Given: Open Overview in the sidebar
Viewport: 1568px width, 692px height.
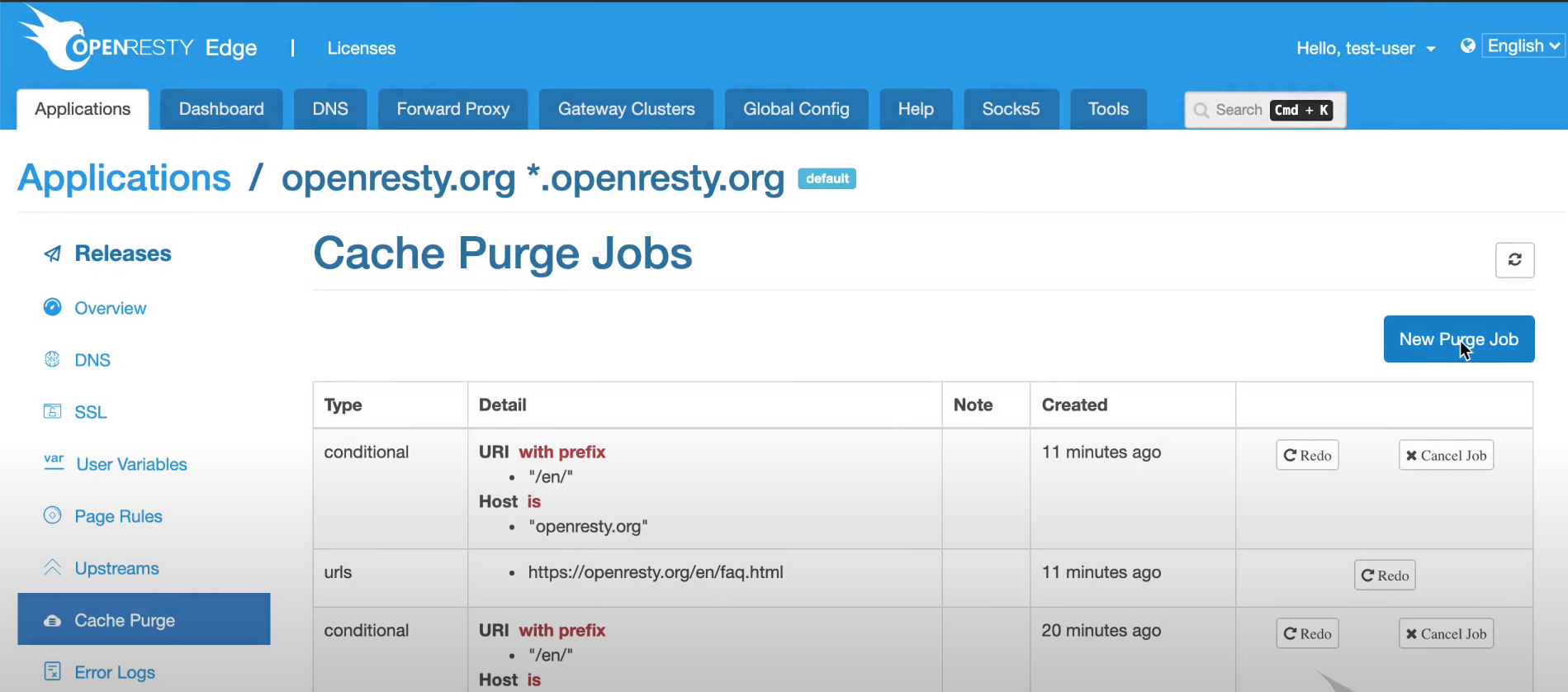Looking at the screenshot, I should click(x=111, y=308).
